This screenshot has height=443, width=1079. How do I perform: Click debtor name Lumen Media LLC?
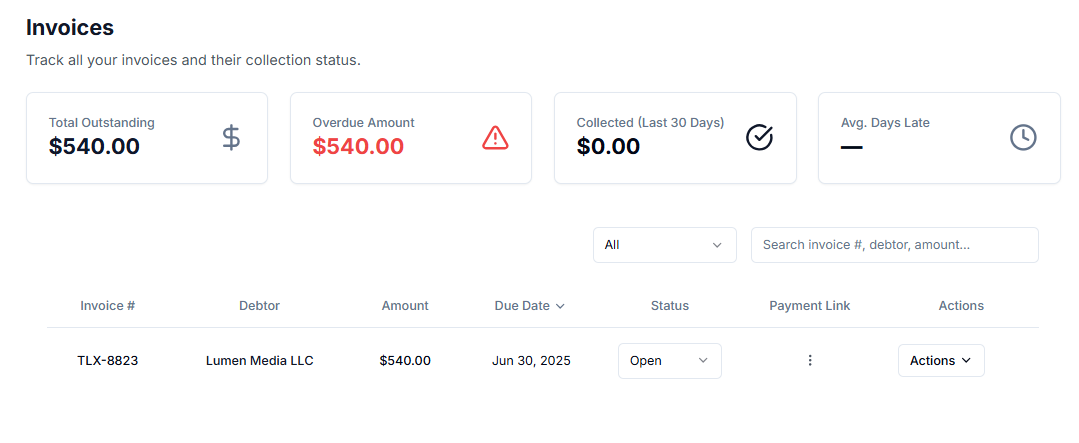point(259,360)
